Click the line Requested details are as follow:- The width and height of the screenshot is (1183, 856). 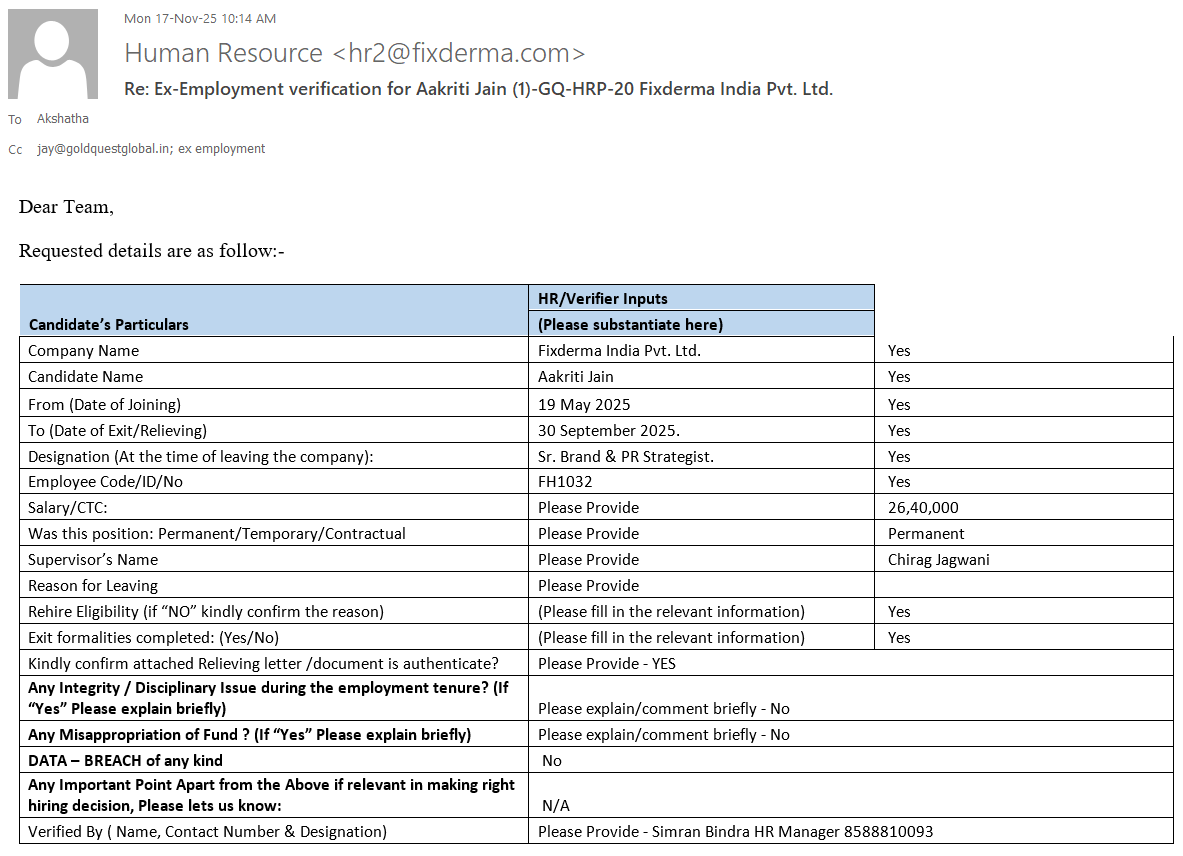click(152, 250)
